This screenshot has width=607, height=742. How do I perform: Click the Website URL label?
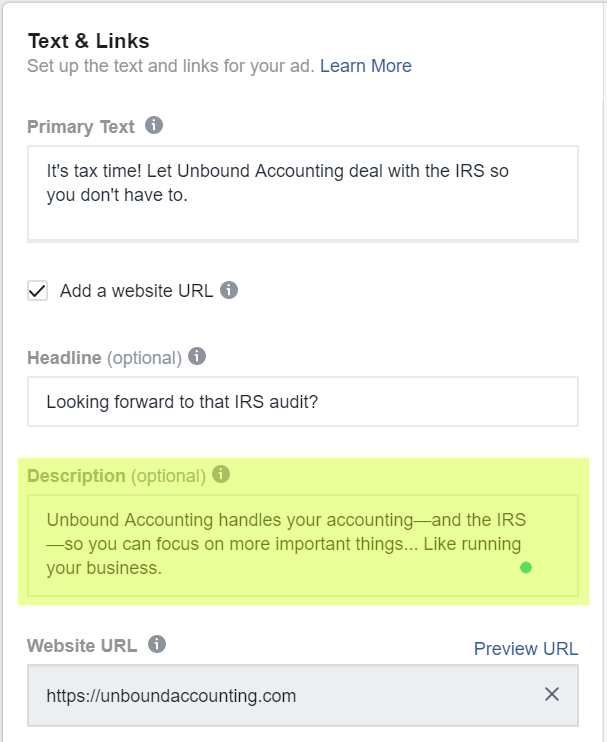[82, 645]
